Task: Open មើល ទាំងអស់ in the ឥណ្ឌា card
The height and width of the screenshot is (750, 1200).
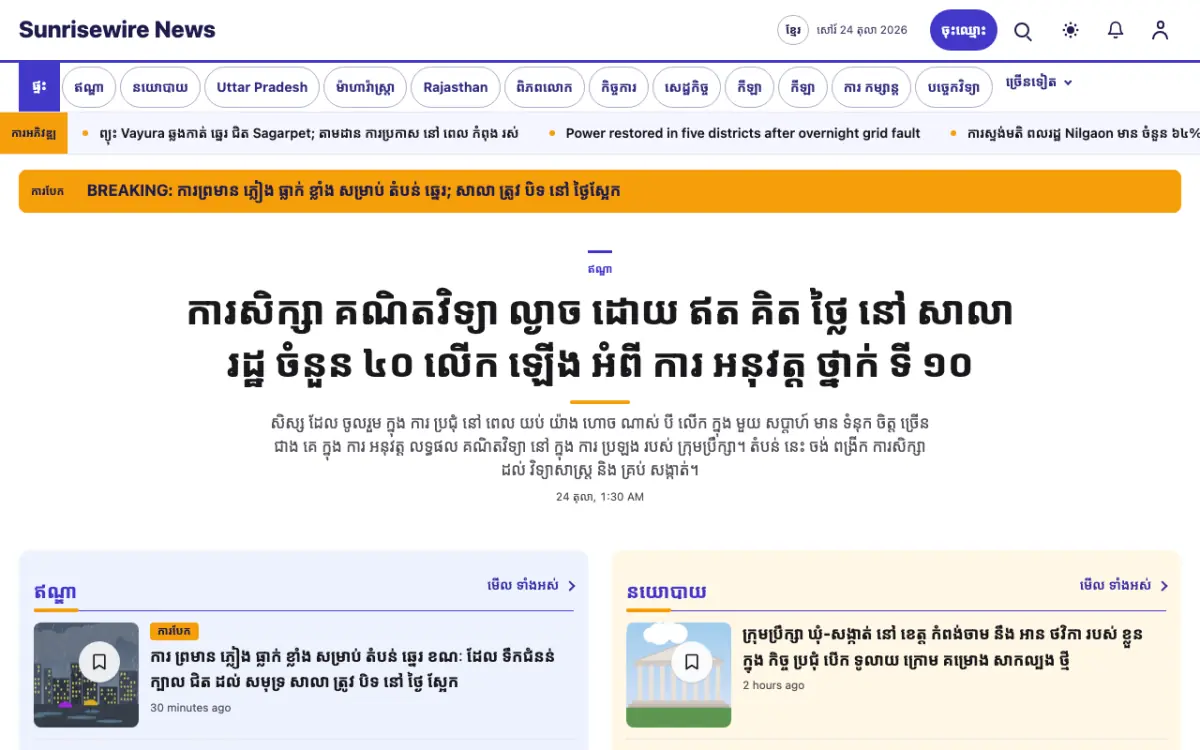Action: (x=523, y=586)
